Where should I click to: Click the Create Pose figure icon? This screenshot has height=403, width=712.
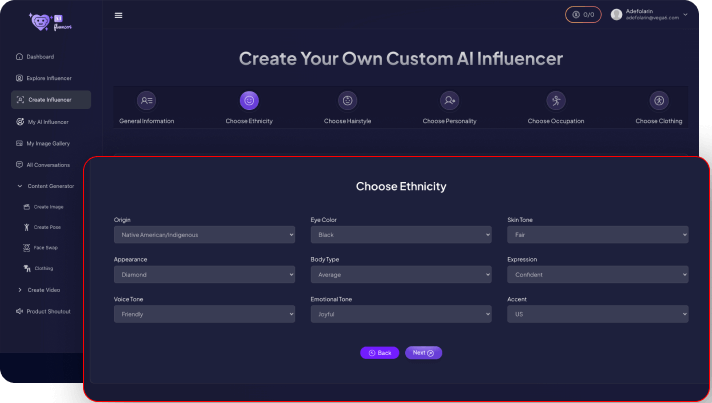point(26,227)
